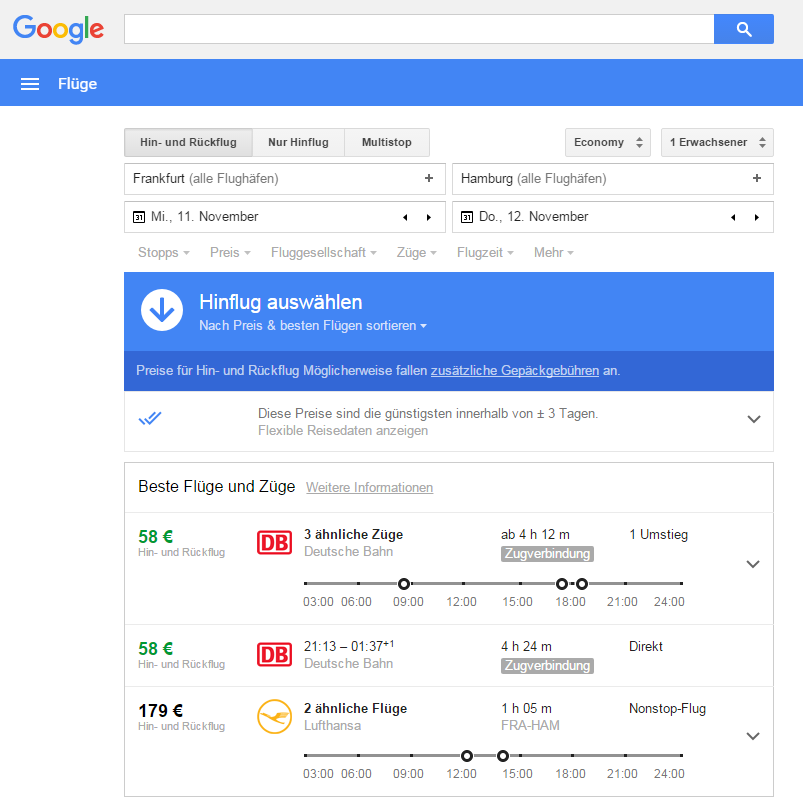Click the Do., 12. November date field

[x=613, y=217]
